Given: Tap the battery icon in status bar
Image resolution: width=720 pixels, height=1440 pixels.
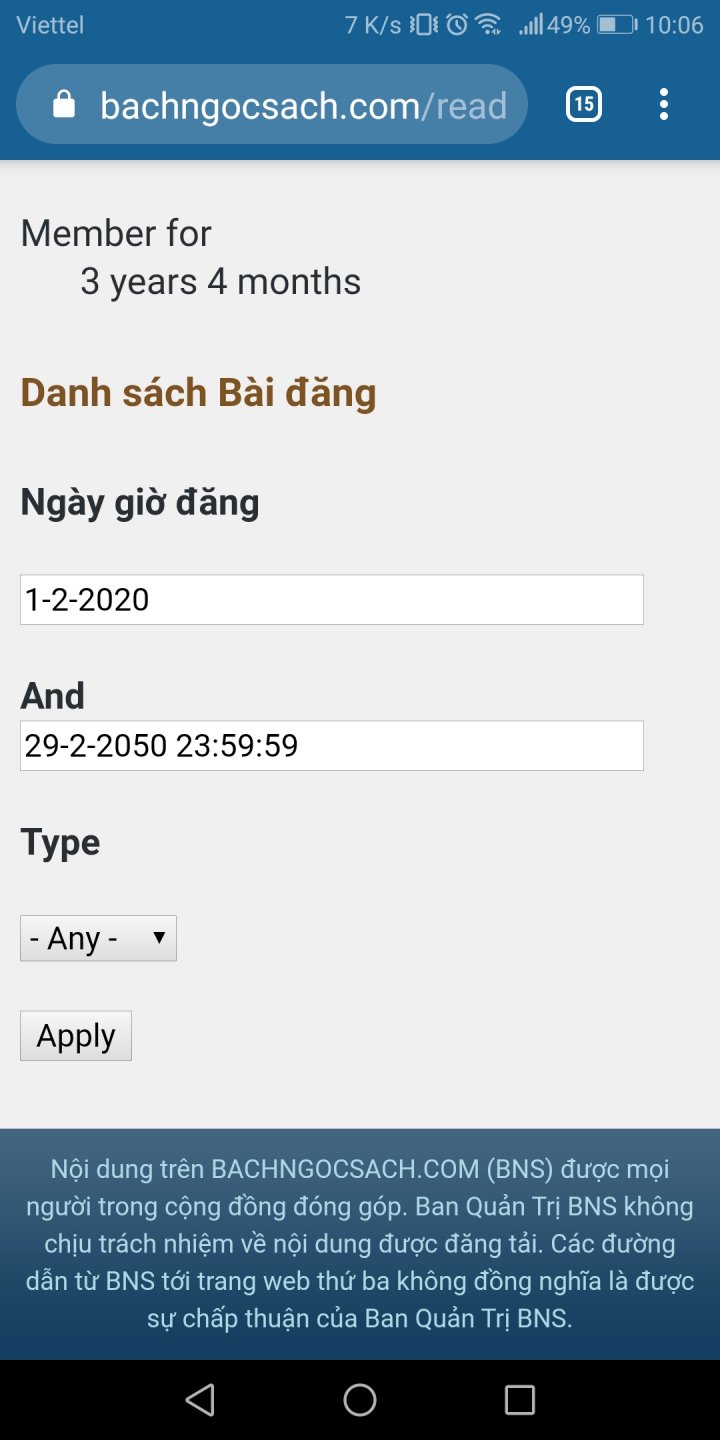Looking at the screenshot, I should pyautogui.click(x=617, y=25).
